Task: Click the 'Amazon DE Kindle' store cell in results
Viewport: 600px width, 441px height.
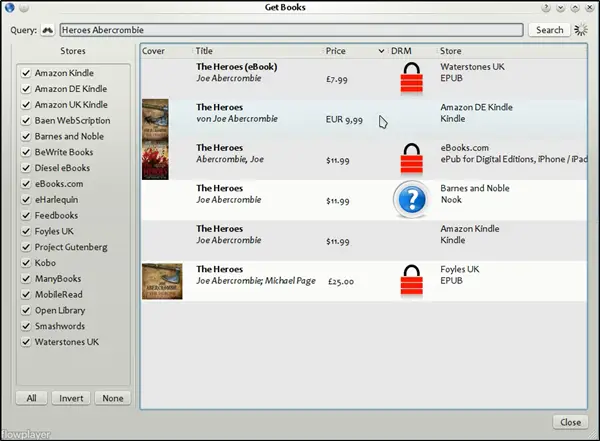Action: (476, 113)
